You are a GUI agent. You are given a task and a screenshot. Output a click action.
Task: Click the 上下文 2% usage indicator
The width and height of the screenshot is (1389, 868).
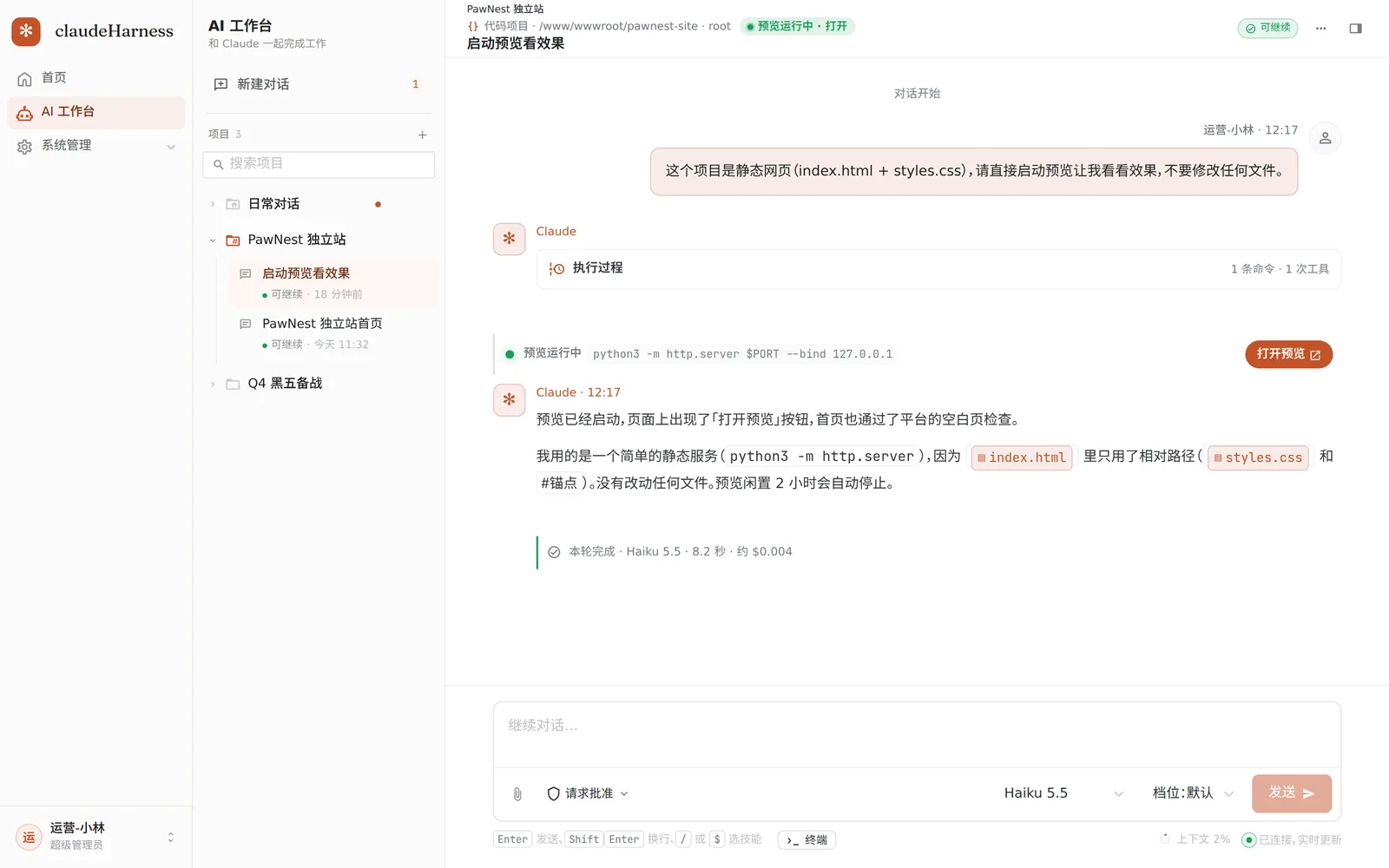(x=1195, y=839)
